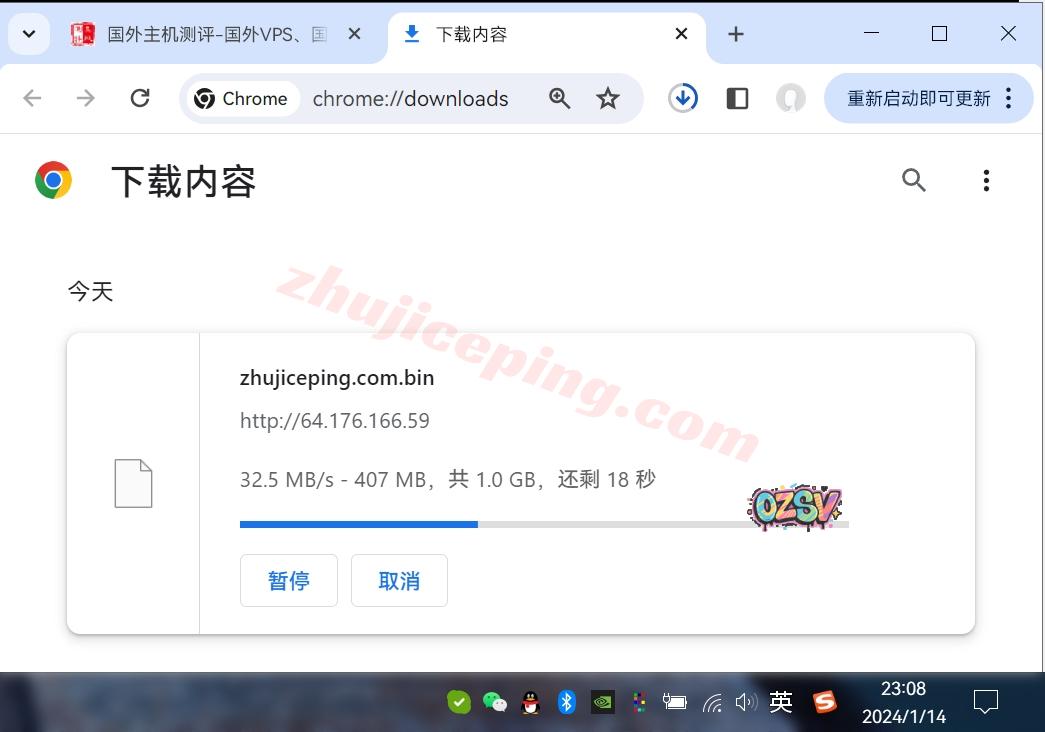Screen dimensions: 1045x732
Task: Click the Chrome downloads toolbar icon
Action: coord(683,98)
